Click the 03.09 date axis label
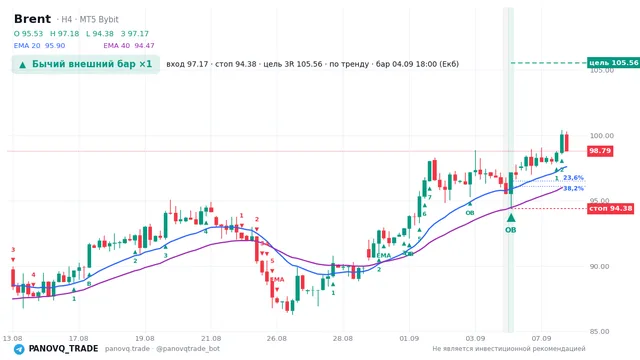Screen dimensions: 640x360 [x=475, y=338]
